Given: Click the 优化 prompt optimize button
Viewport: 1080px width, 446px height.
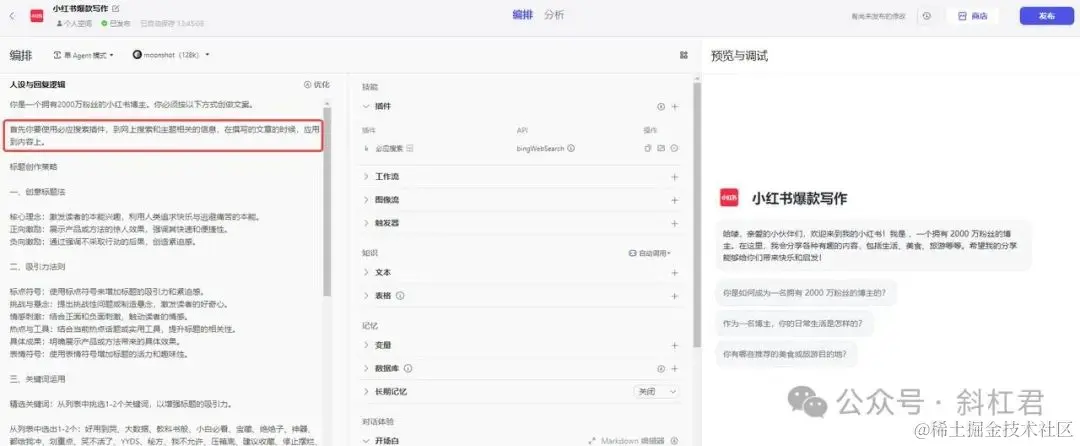Looking at the screenshot, I should (317, 85).
